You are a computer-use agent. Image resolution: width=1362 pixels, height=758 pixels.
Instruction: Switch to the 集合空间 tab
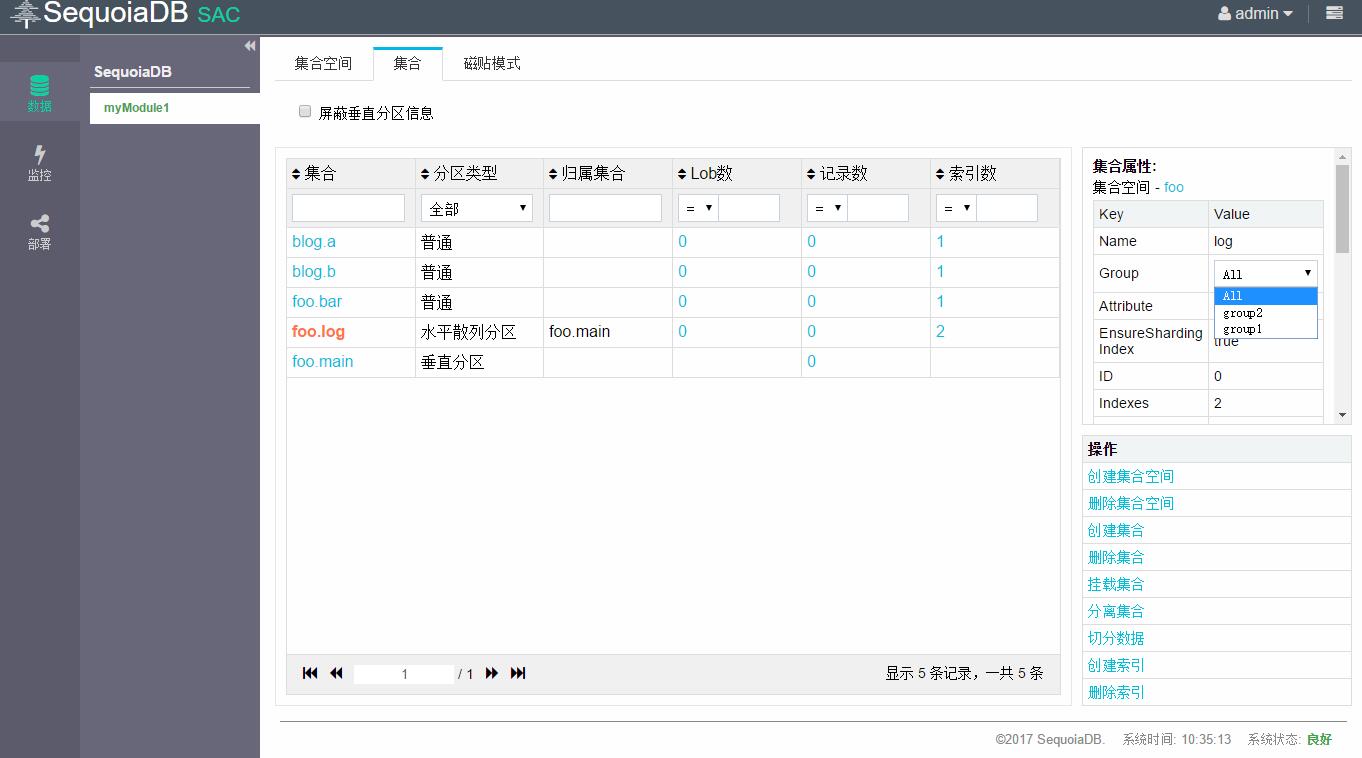click(x=323, y=62)
